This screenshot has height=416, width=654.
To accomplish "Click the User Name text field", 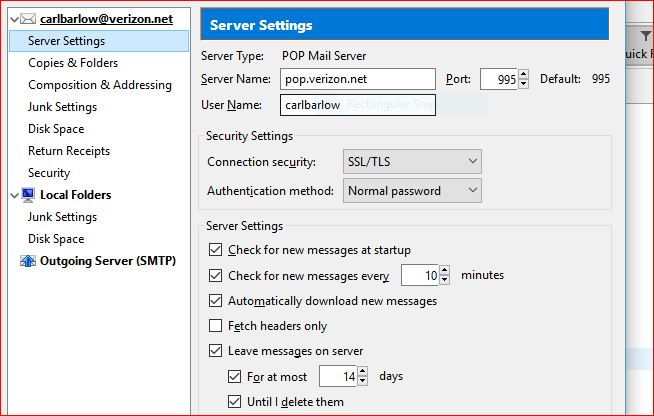I will (358, 105).
